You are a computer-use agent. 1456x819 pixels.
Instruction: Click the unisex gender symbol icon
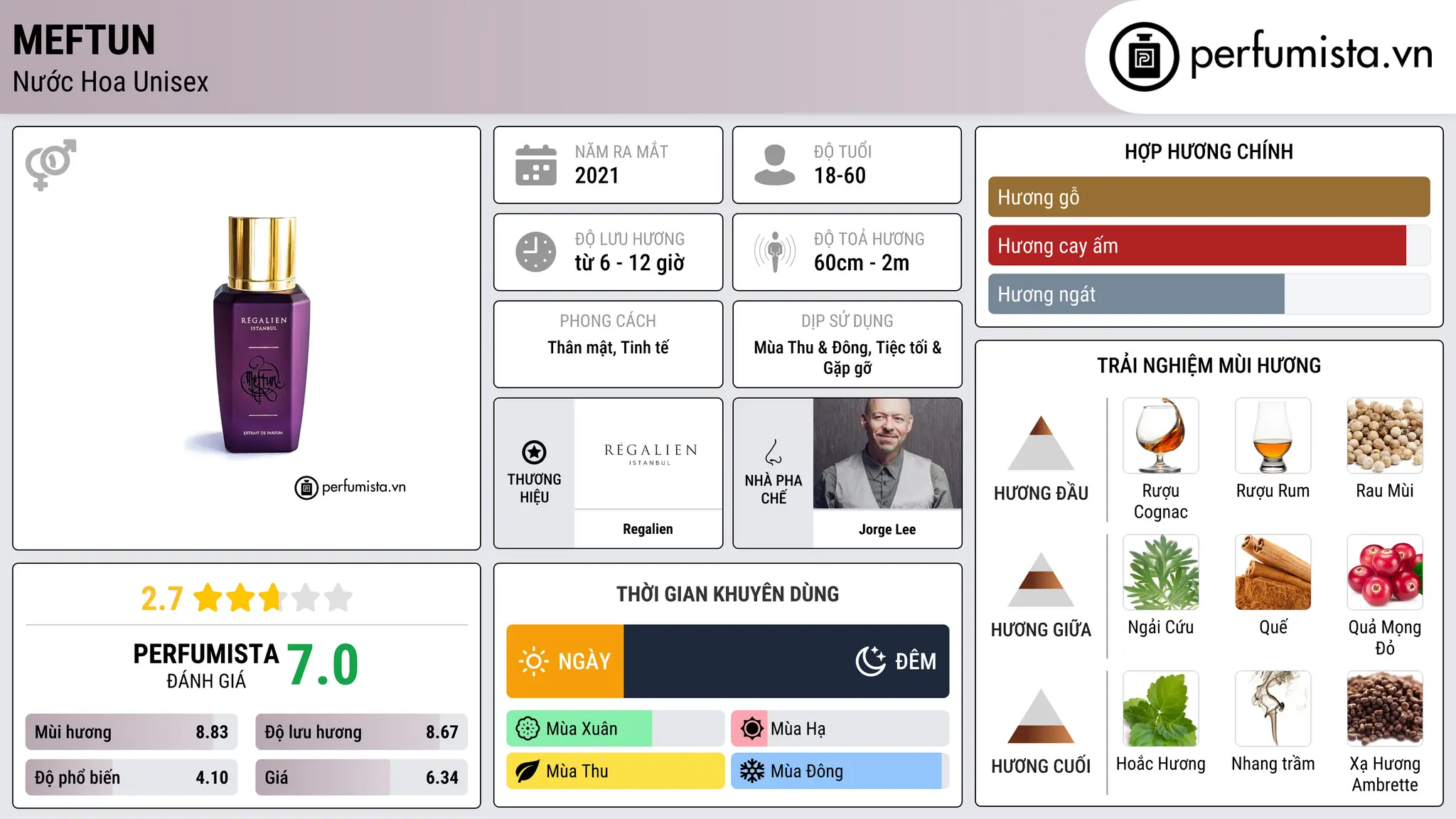[50, 164]
